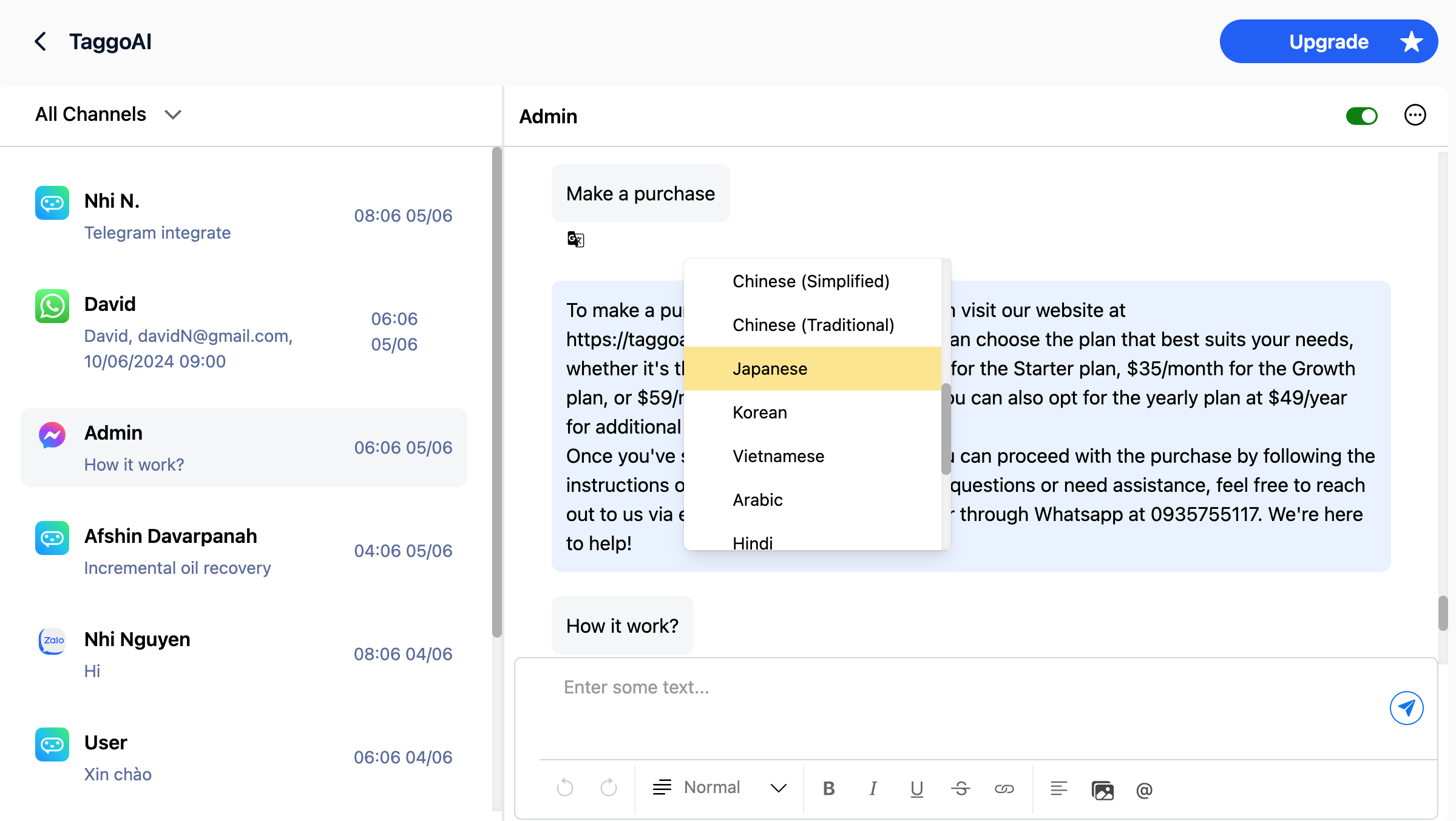
Task: Choose Japanese in the language list
Action: click(x=811, y=369)
